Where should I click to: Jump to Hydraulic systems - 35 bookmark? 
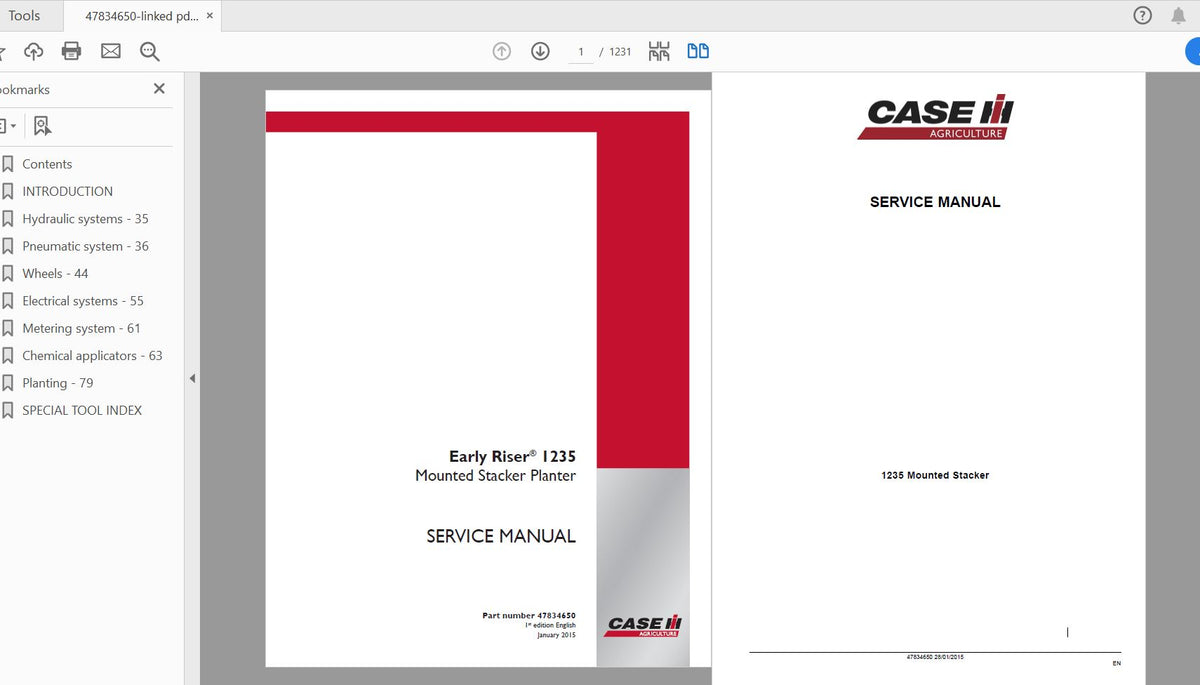pyautogui.click(x=86, y=219)
